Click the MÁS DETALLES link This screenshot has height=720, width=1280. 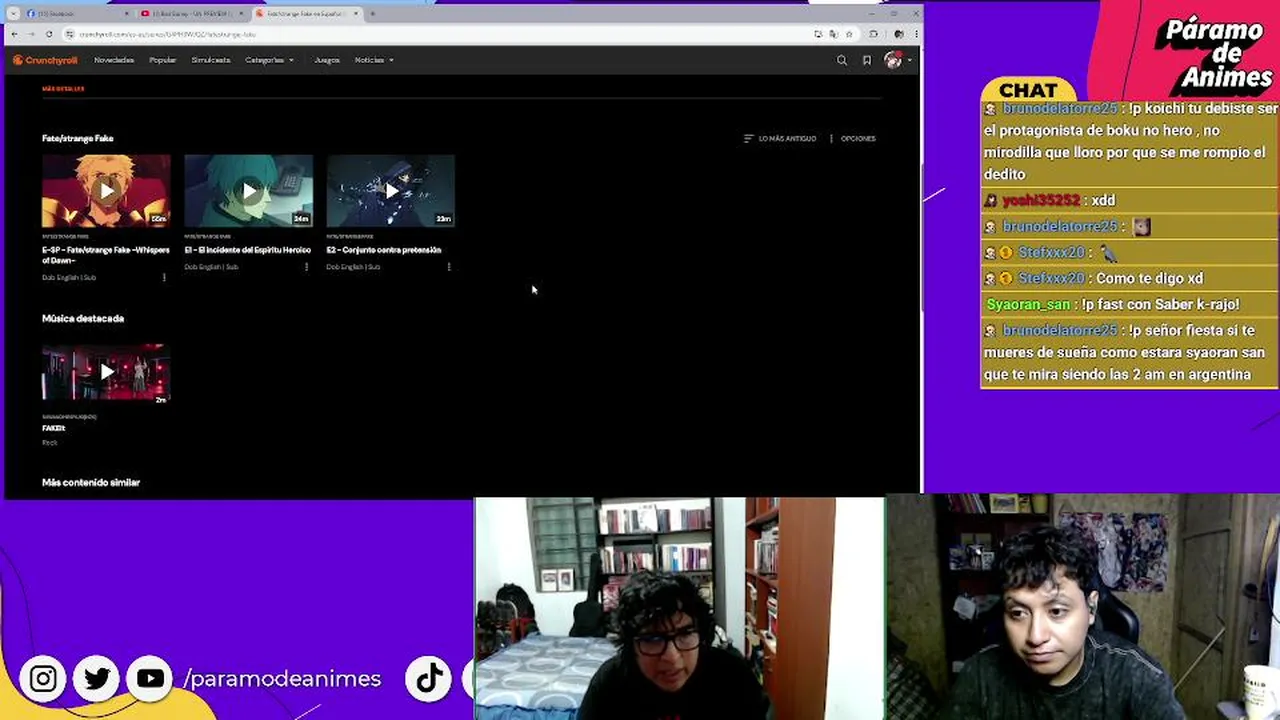(63, 89)
